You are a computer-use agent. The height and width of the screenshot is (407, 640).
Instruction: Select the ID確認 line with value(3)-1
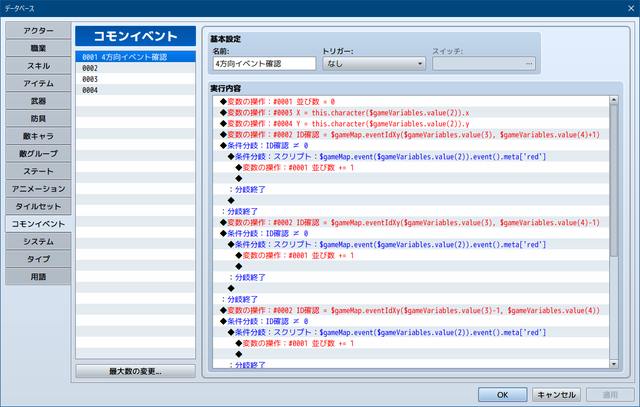[x=411, y=310]
